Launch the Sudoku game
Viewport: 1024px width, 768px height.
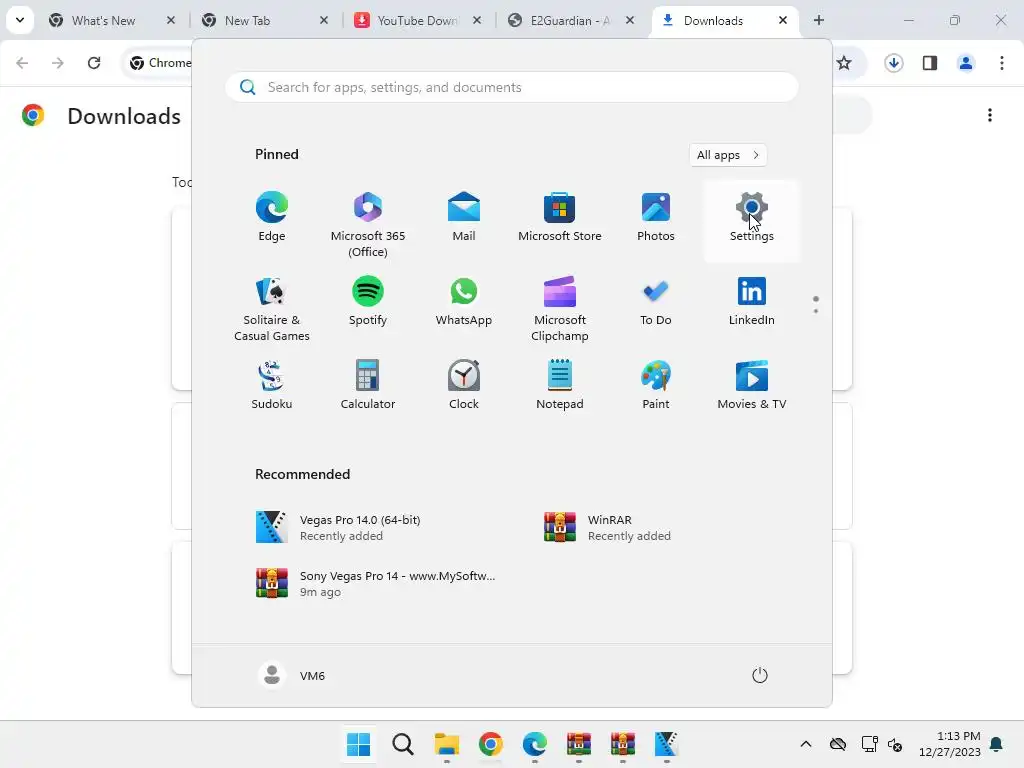coord(272,385)
